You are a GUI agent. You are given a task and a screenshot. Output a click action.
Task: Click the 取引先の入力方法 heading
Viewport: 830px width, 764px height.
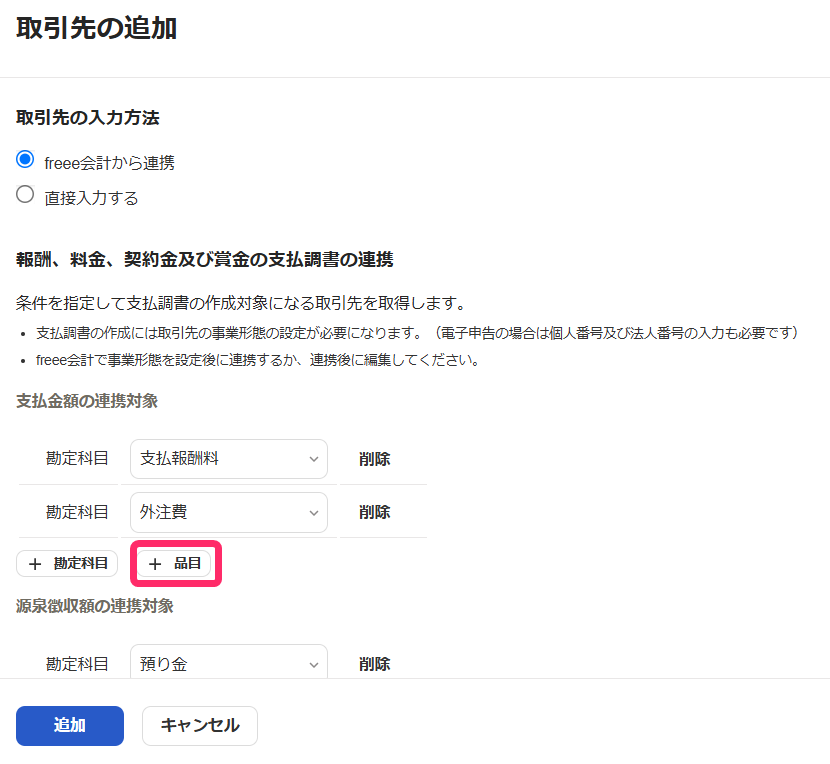tap(87, 118)
